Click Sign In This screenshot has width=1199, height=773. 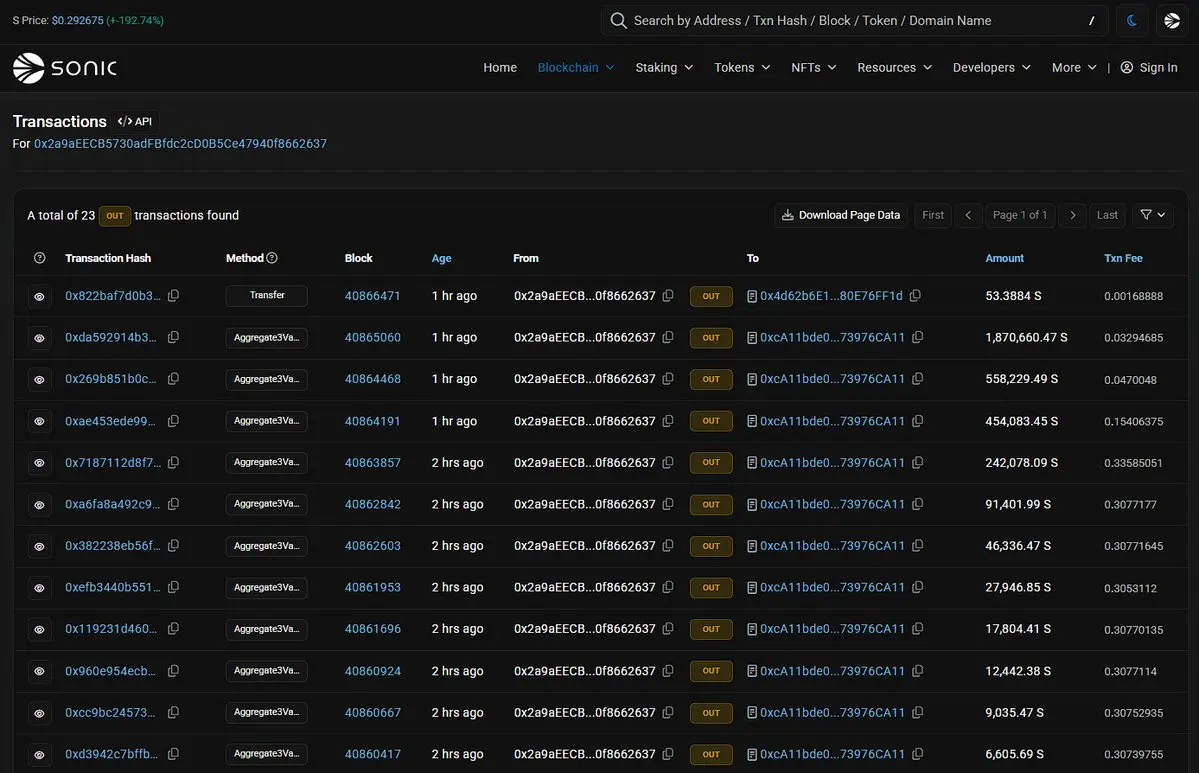click(x=1149, y=67)
